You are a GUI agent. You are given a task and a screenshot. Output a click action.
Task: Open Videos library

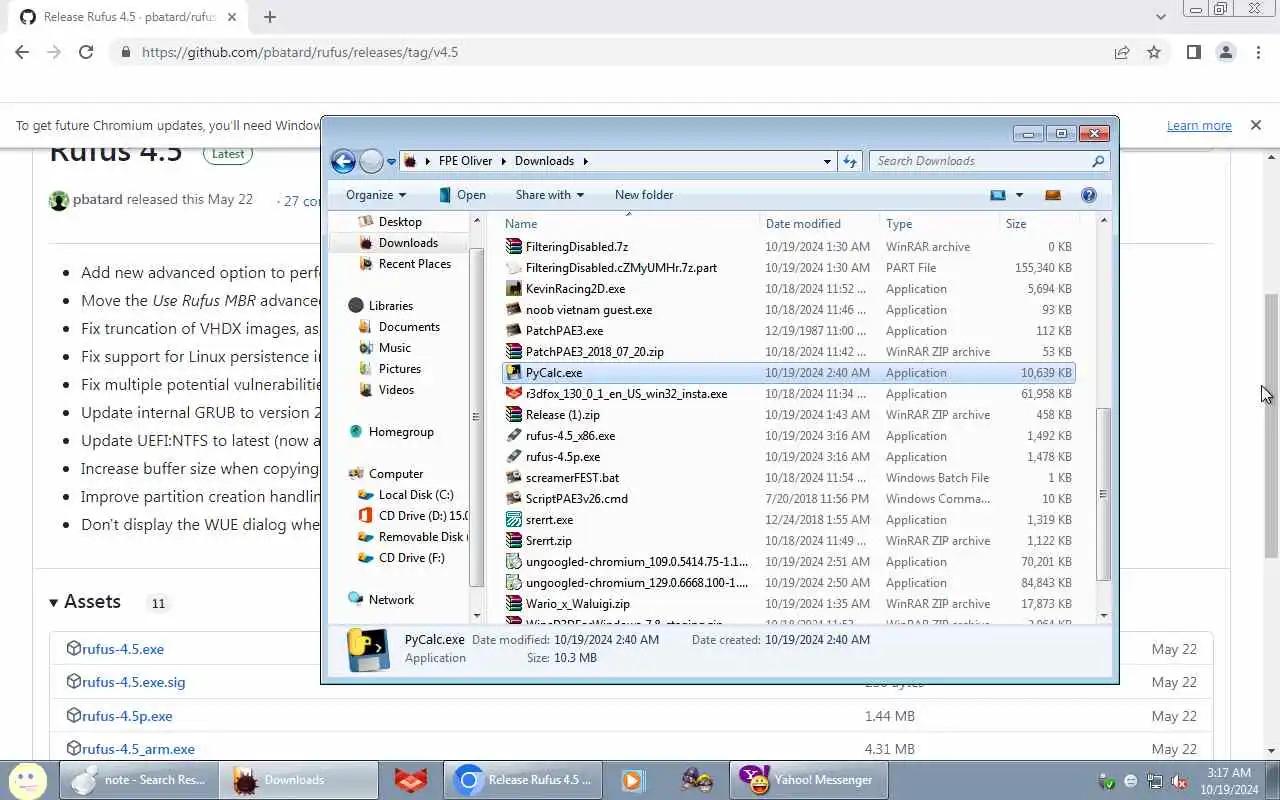(396, 390)
